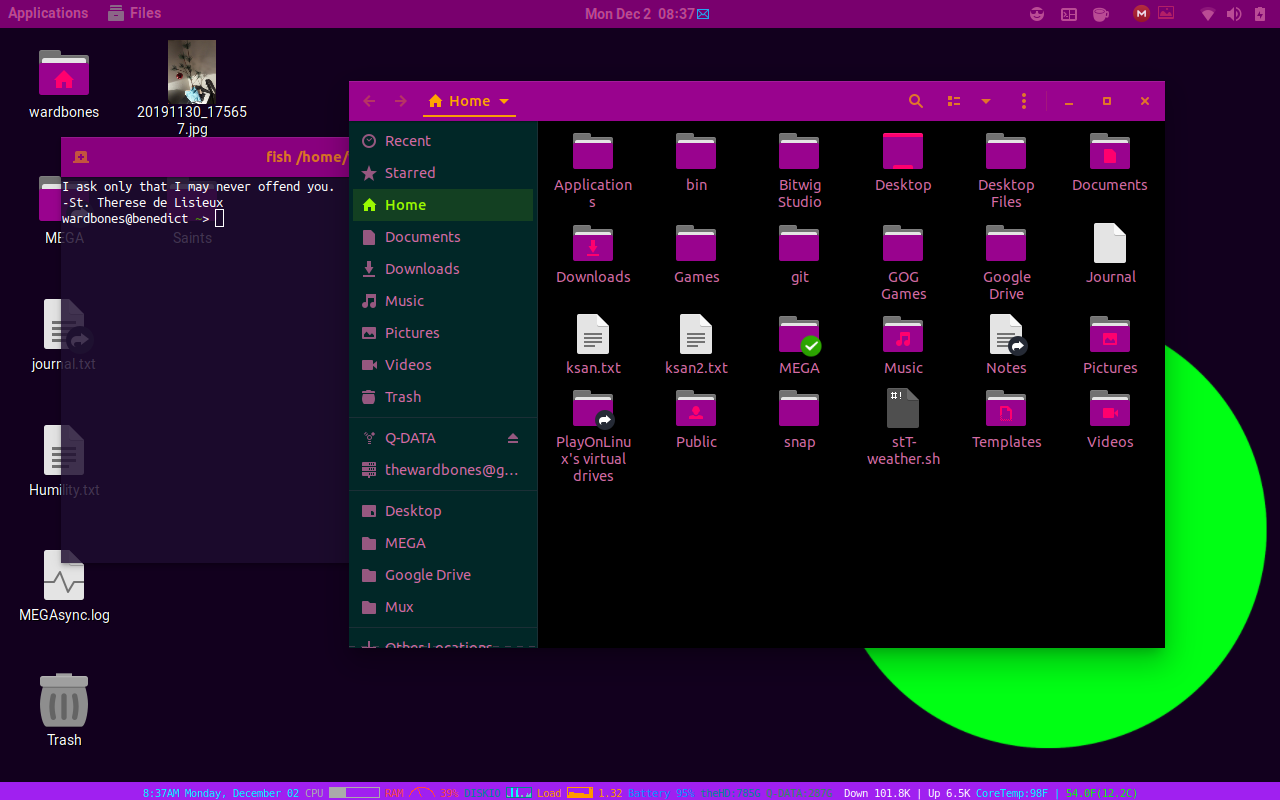Open the snap folder
1280x800 pixels.
(800, 420)
